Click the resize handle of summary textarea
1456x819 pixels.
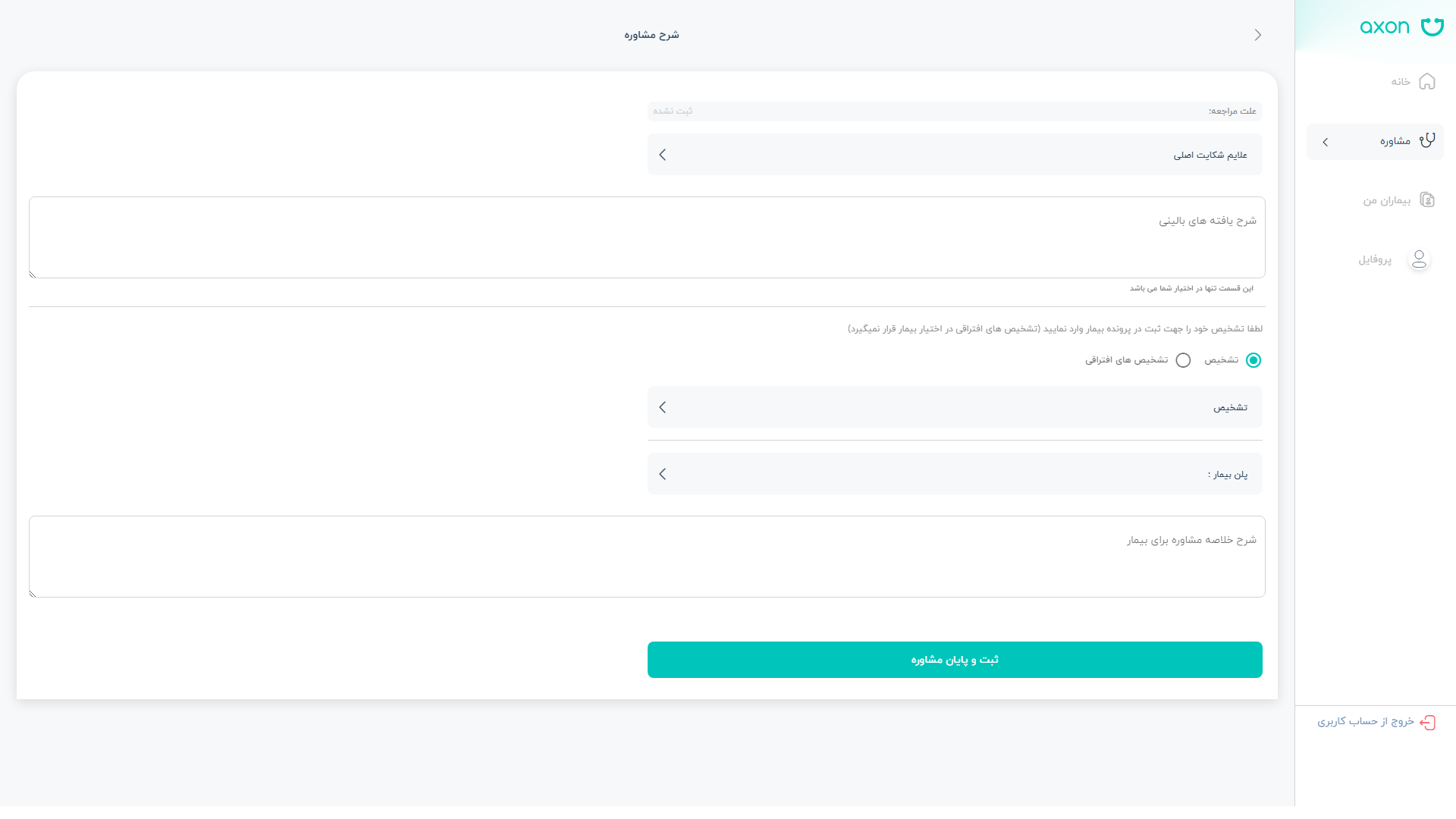point(33,594)
